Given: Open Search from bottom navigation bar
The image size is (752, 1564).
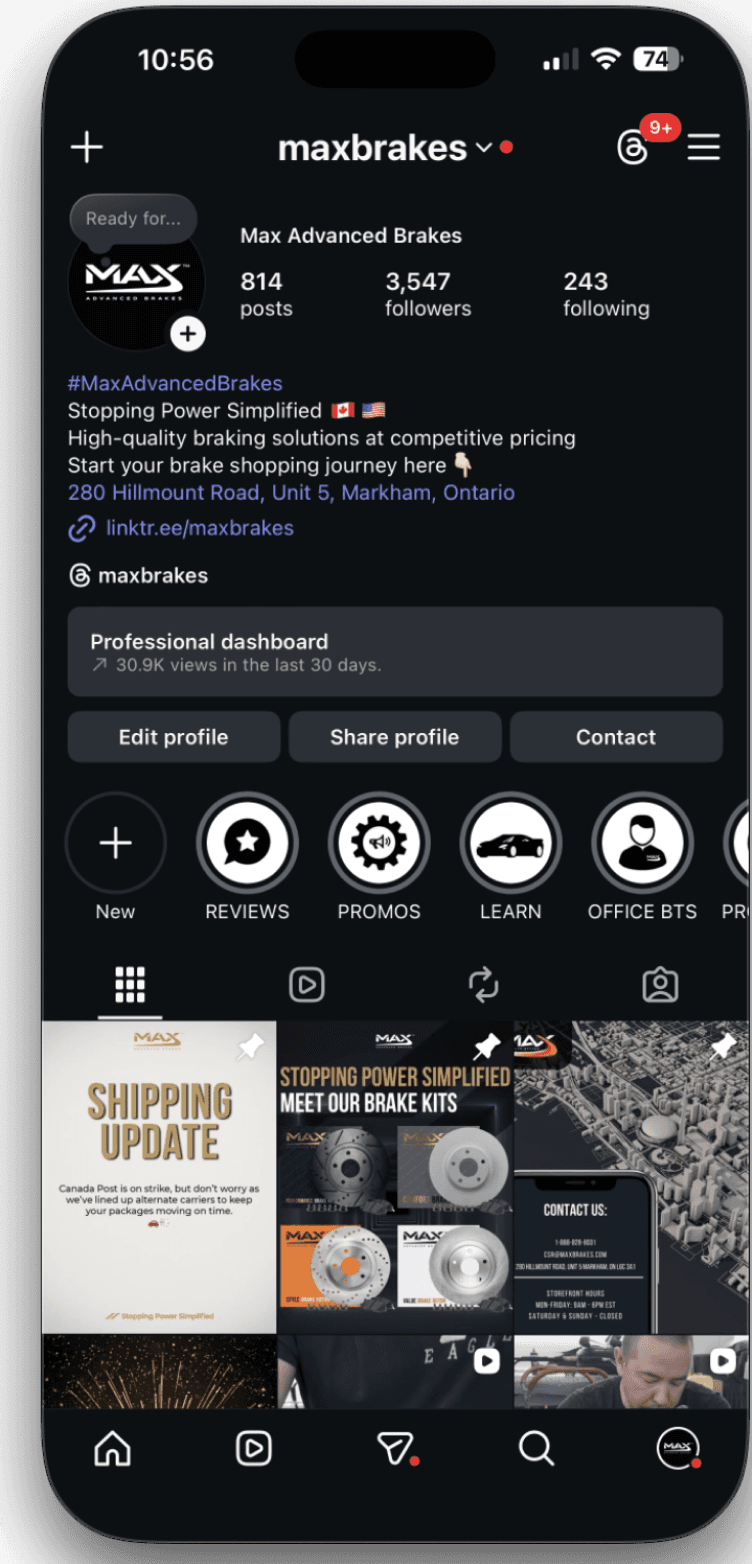Looking at the screenshot, I should (536, 1447).
